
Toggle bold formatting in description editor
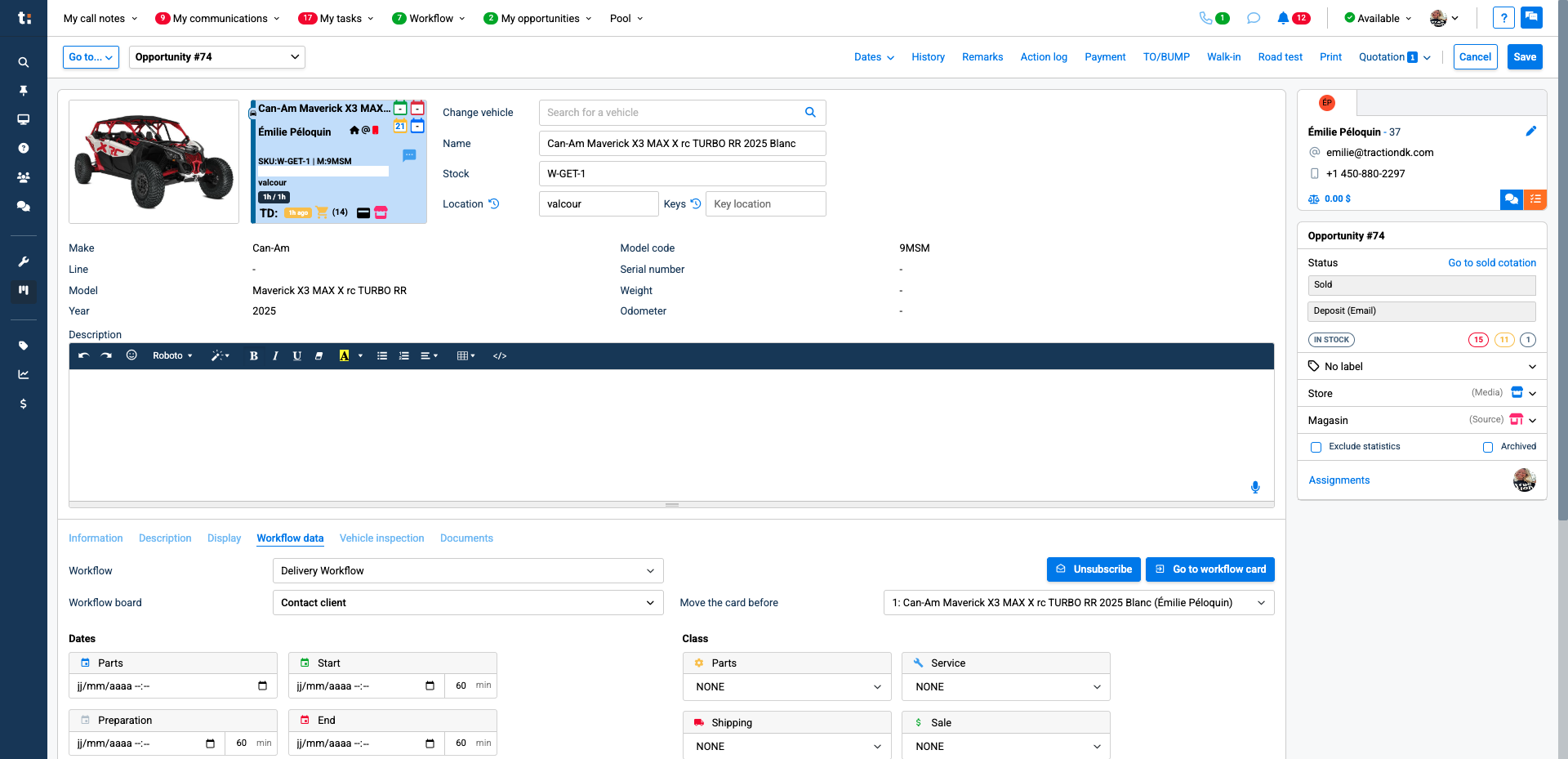click(x=253, y=356)
